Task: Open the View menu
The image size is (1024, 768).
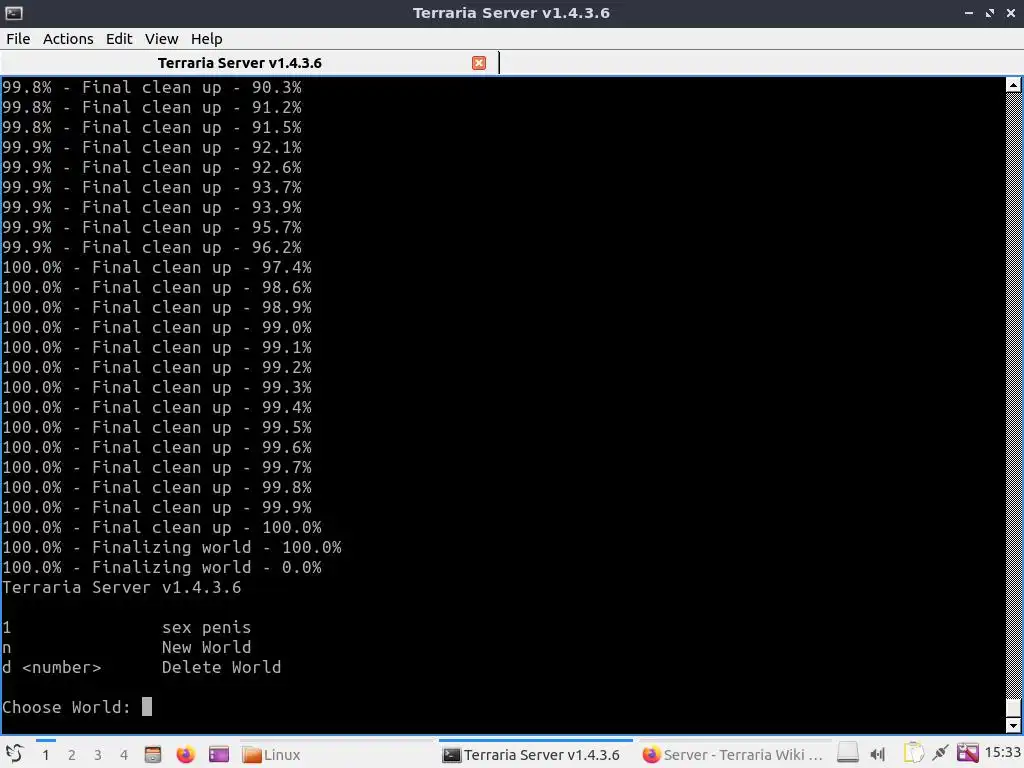Action: coord(161,39)
